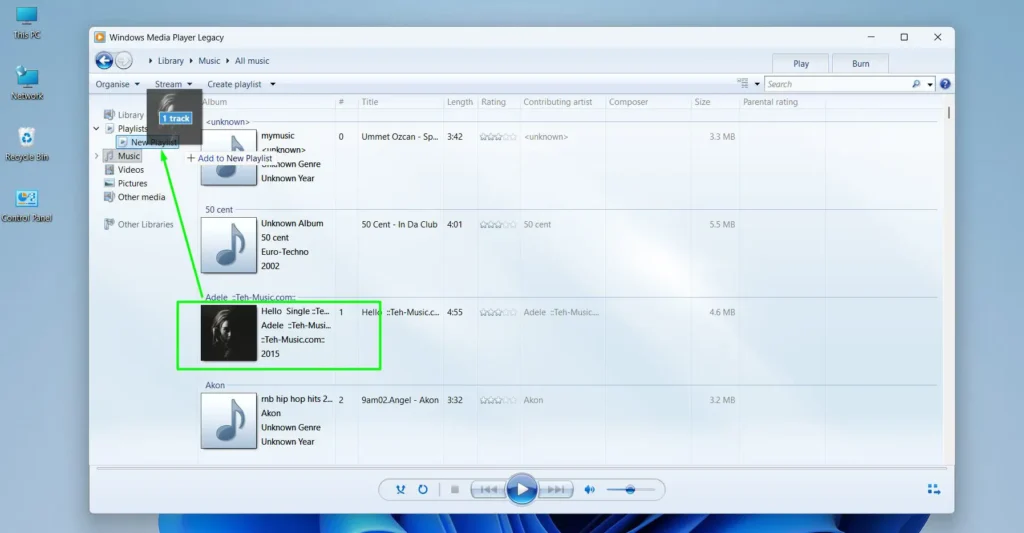This screenshot has width=1024, height=533.
Task: Skip to next track
Action: (x=556, y=489)
